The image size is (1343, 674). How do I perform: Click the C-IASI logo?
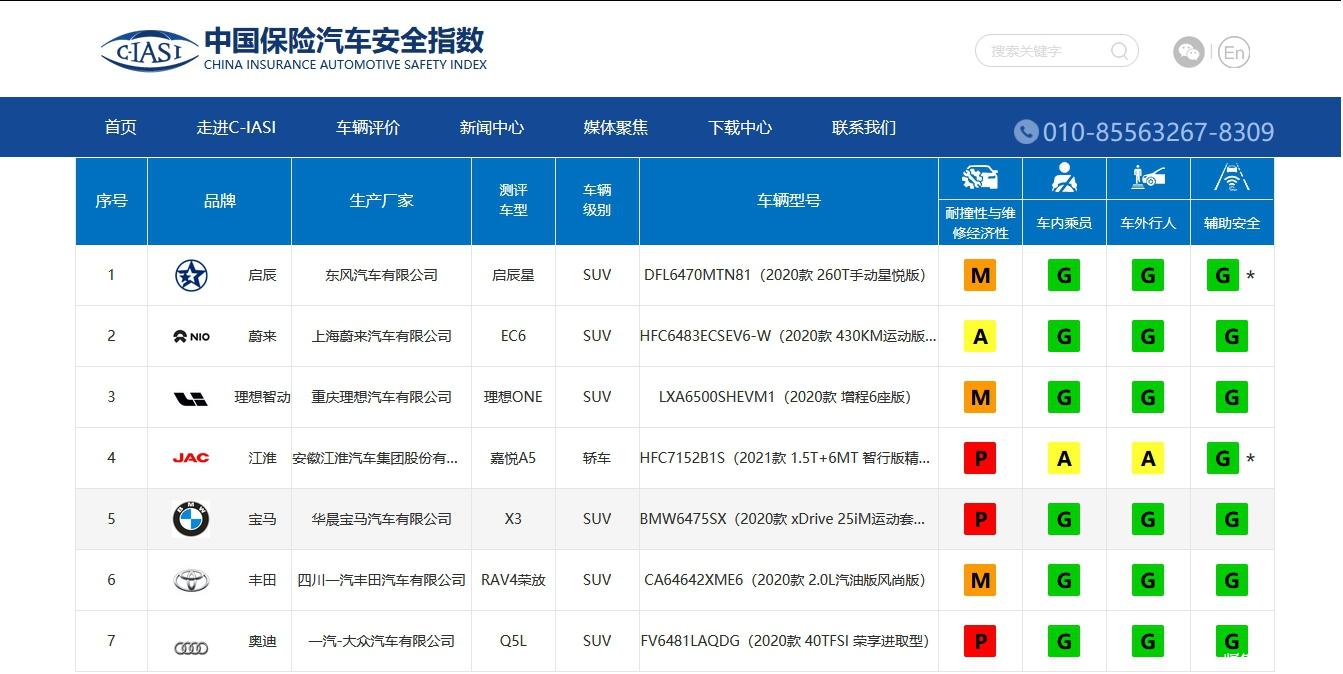point(150,50)
